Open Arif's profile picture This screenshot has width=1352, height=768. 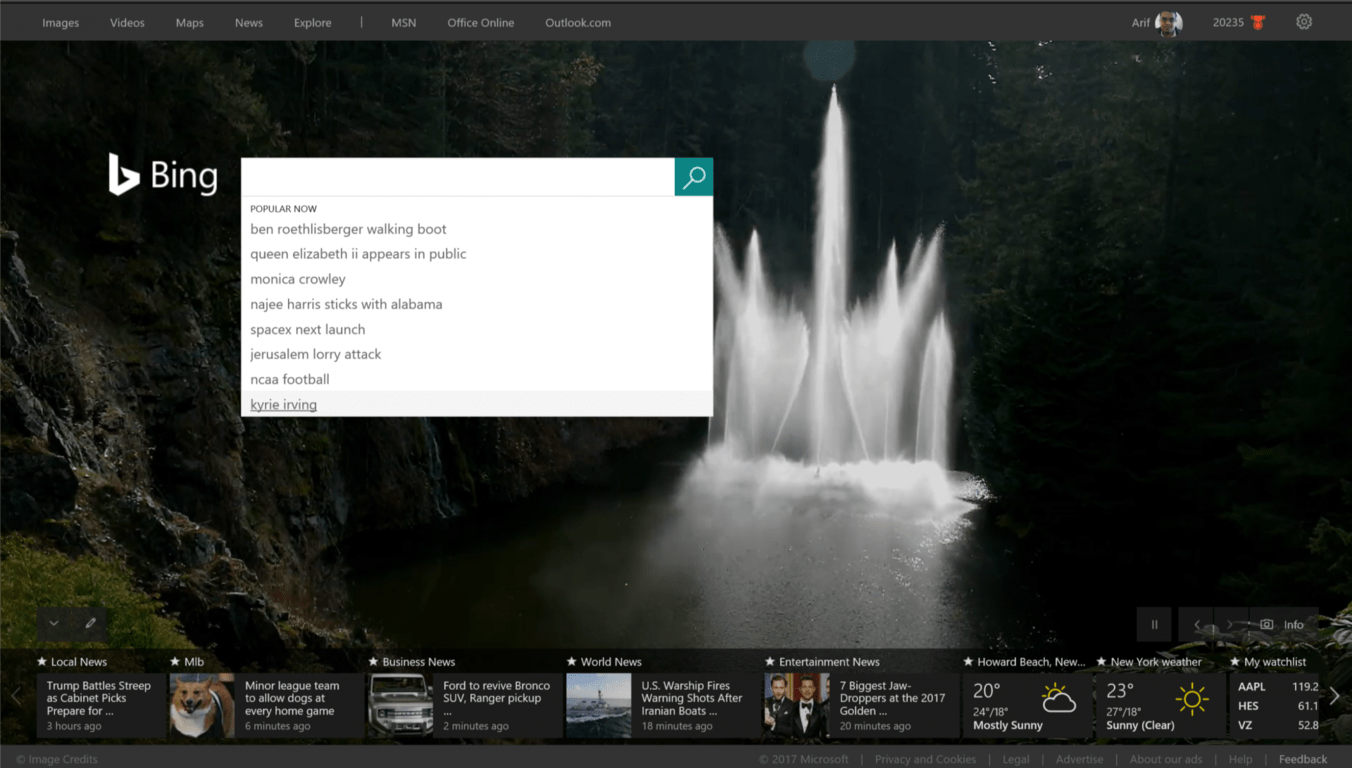pos(1169,22)
